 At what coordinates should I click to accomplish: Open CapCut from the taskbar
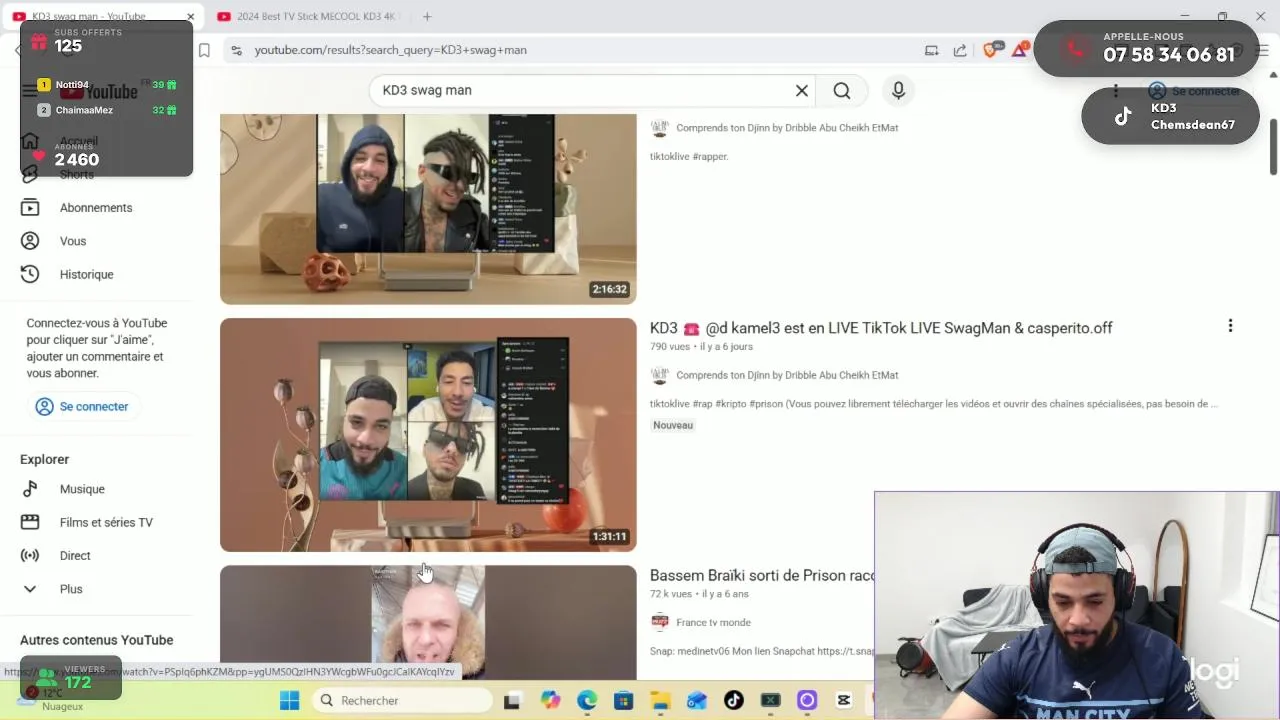(x=844, y=700)
